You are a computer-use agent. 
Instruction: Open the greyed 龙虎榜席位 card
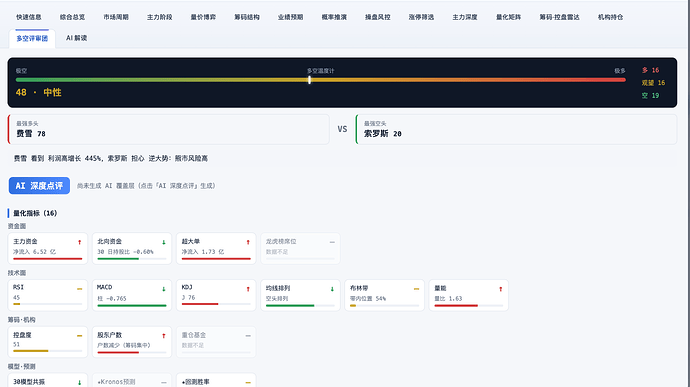click(x=300, y=248)
